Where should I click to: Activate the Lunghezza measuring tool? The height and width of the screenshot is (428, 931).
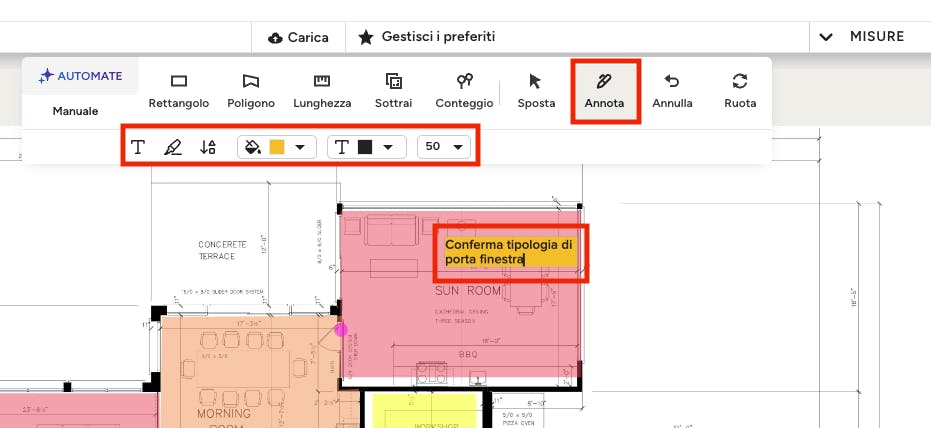coord(321,90)
